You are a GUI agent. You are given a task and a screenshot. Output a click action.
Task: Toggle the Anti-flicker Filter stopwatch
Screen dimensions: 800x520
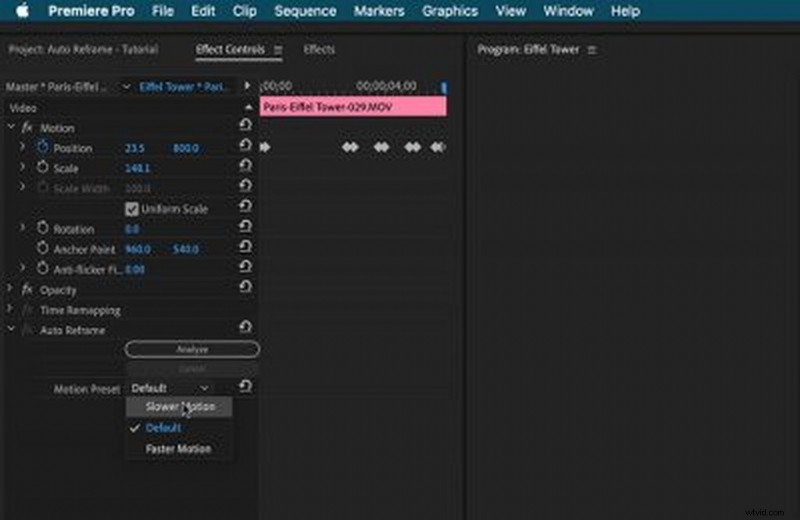coord(42,268)
